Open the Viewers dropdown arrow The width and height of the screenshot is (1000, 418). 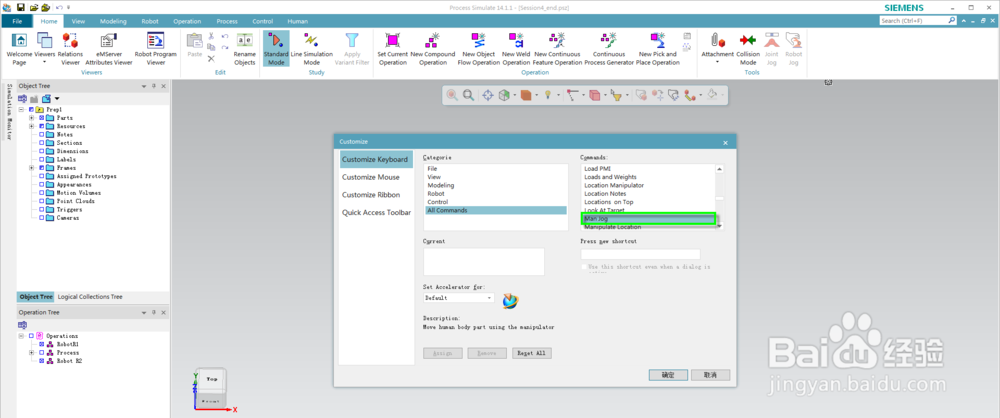click(x=44, y=63)
